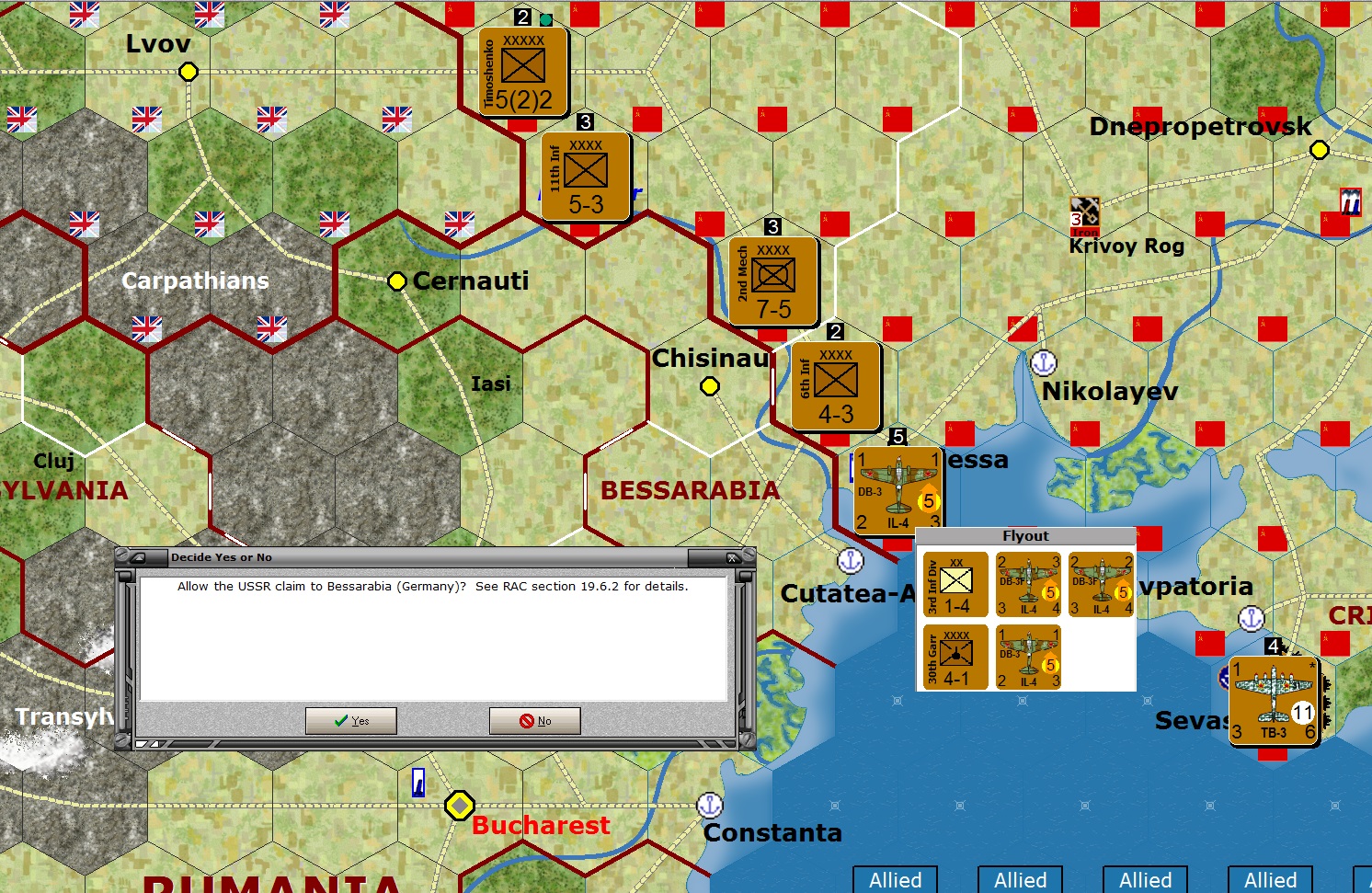Choose 30th Garr 4-1 in Flyout
The width and height of the screenshot is (1372, 893).
(x=956, y=658)
